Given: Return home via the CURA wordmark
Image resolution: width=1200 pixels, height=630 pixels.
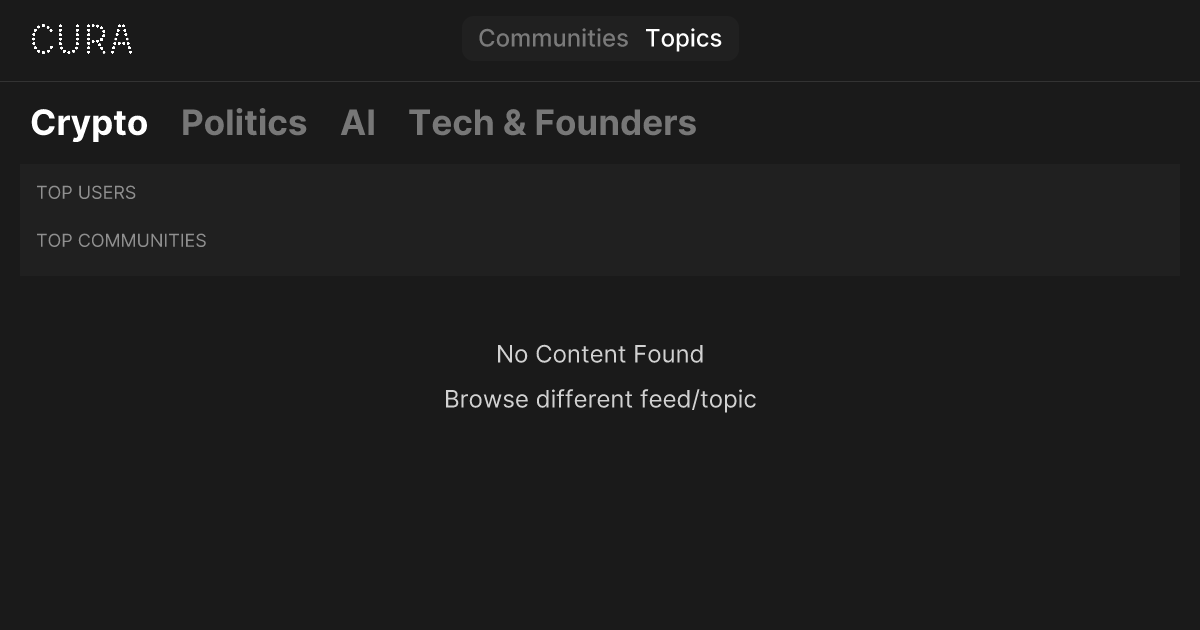Looking at the screenshot, I should [82, 39].
